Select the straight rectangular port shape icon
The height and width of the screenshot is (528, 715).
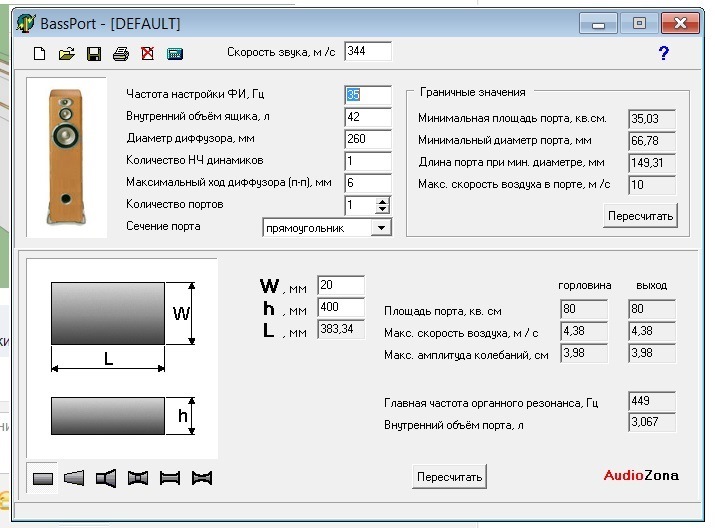click(x=42, y=478)
